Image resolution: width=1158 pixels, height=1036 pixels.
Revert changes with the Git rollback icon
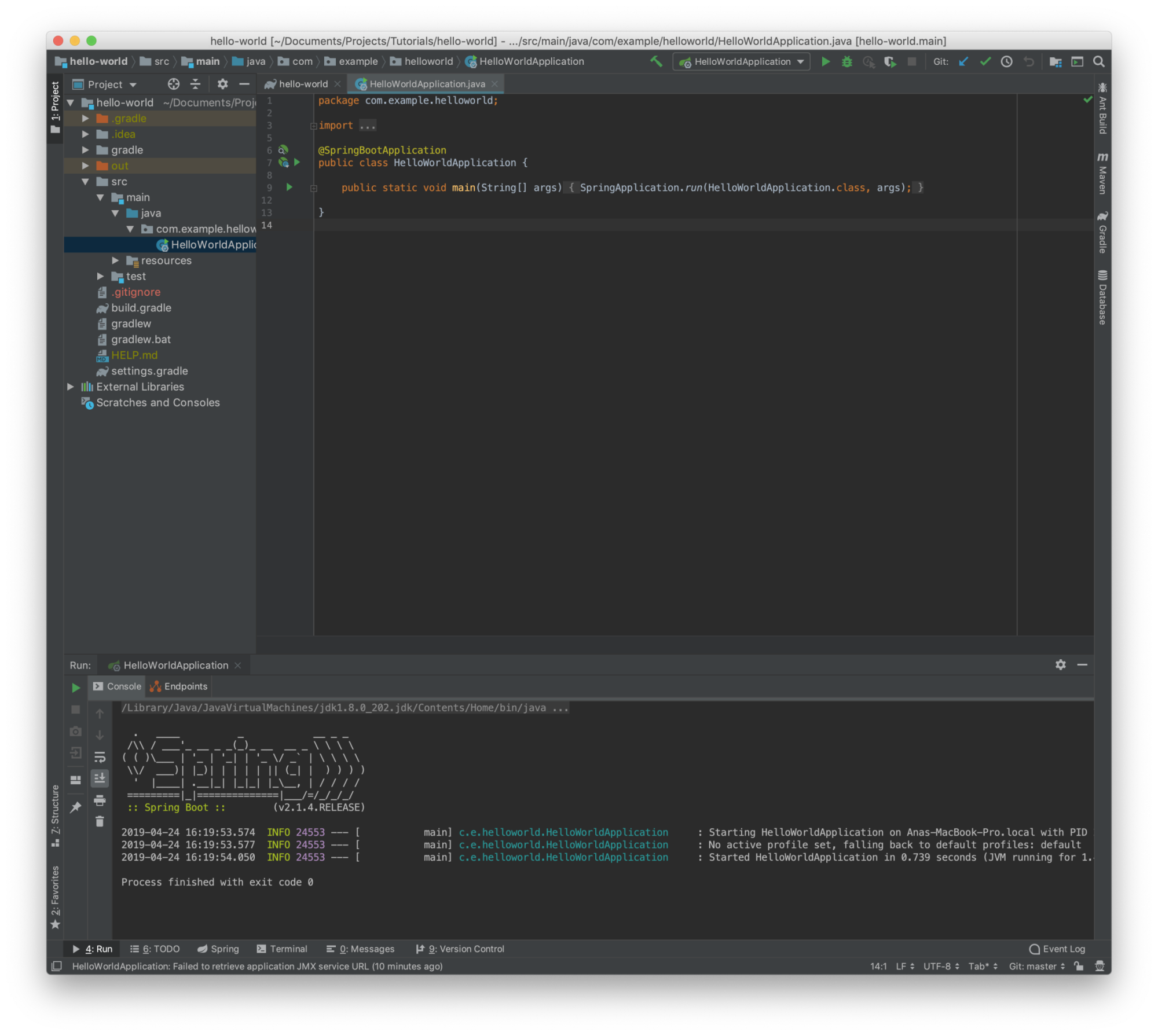coord(1029,61)
